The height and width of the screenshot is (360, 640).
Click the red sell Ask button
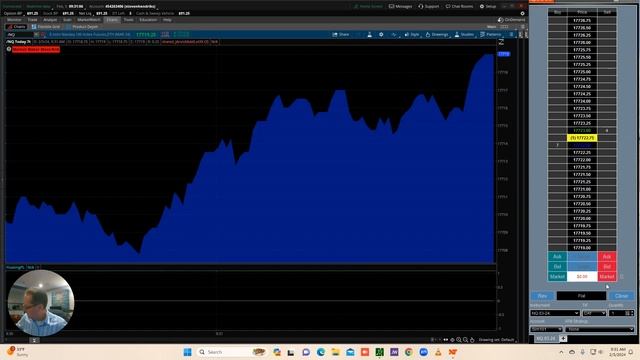tap(607, 257)
